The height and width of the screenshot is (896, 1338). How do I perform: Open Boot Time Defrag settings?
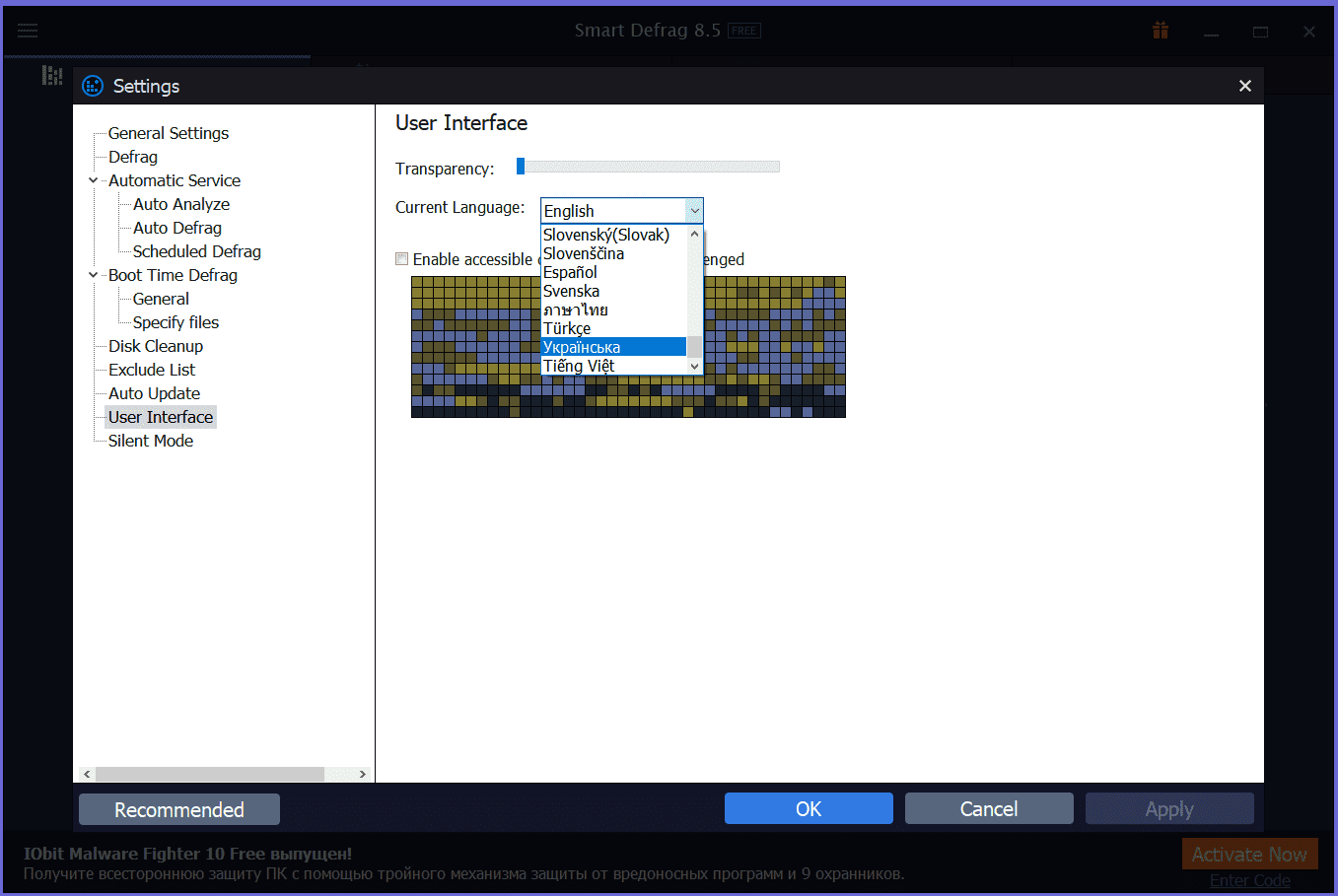tap(173, 275)
